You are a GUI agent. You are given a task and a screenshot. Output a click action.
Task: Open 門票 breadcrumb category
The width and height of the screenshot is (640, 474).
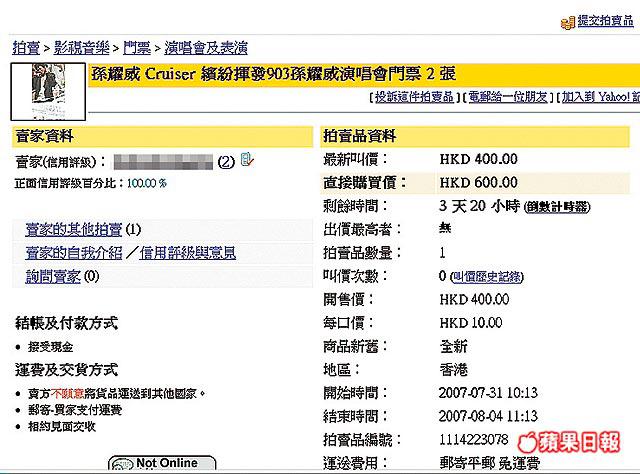click(x=137, y=48)
